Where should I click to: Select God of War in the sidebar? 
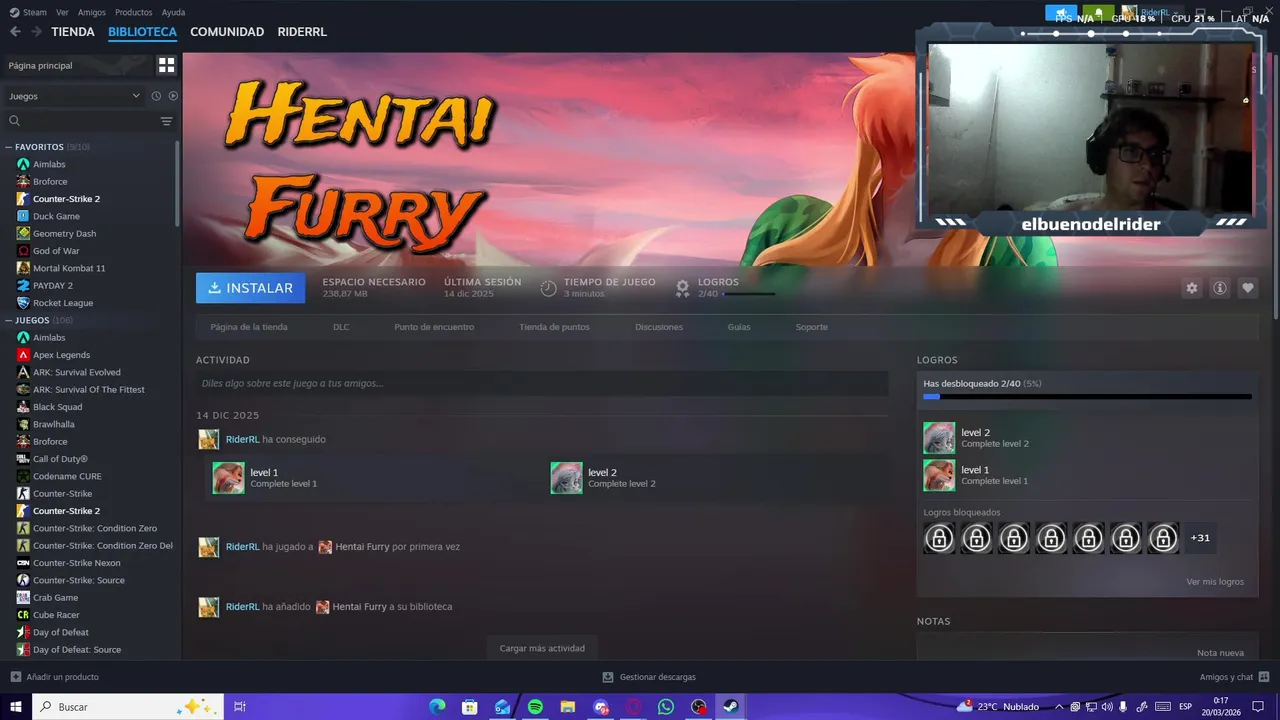tap(56, 251)
